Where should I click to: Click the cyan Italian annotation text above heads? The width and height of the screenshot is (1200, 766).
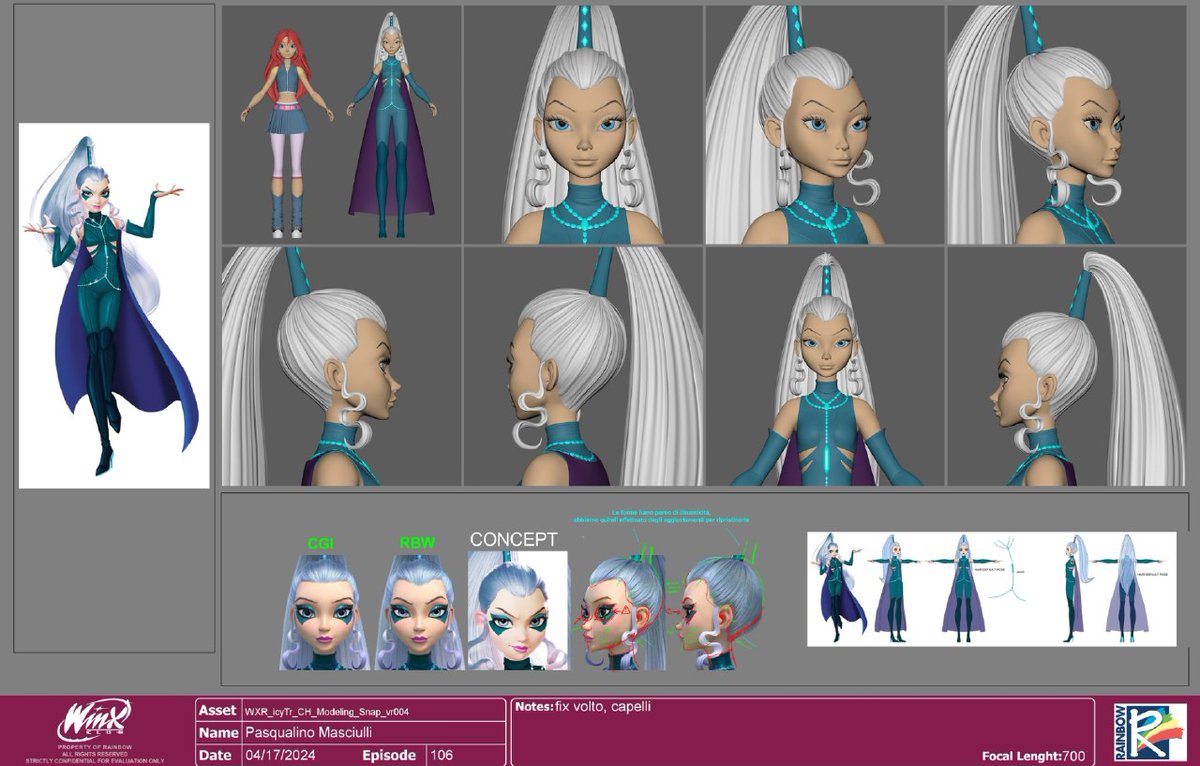click(x=663, y=516)
